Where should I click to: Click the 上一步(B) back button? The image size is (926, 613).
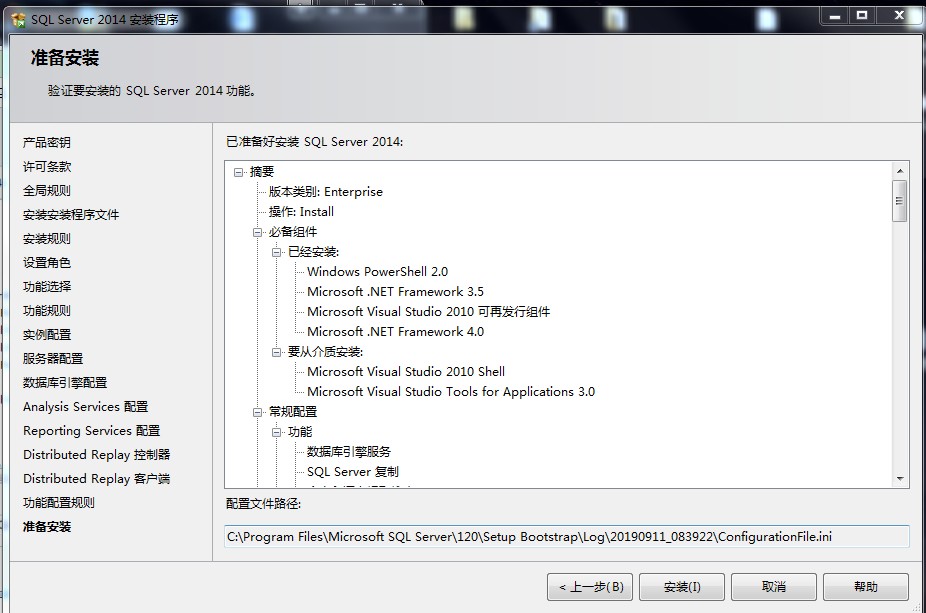tap(590, 587)
